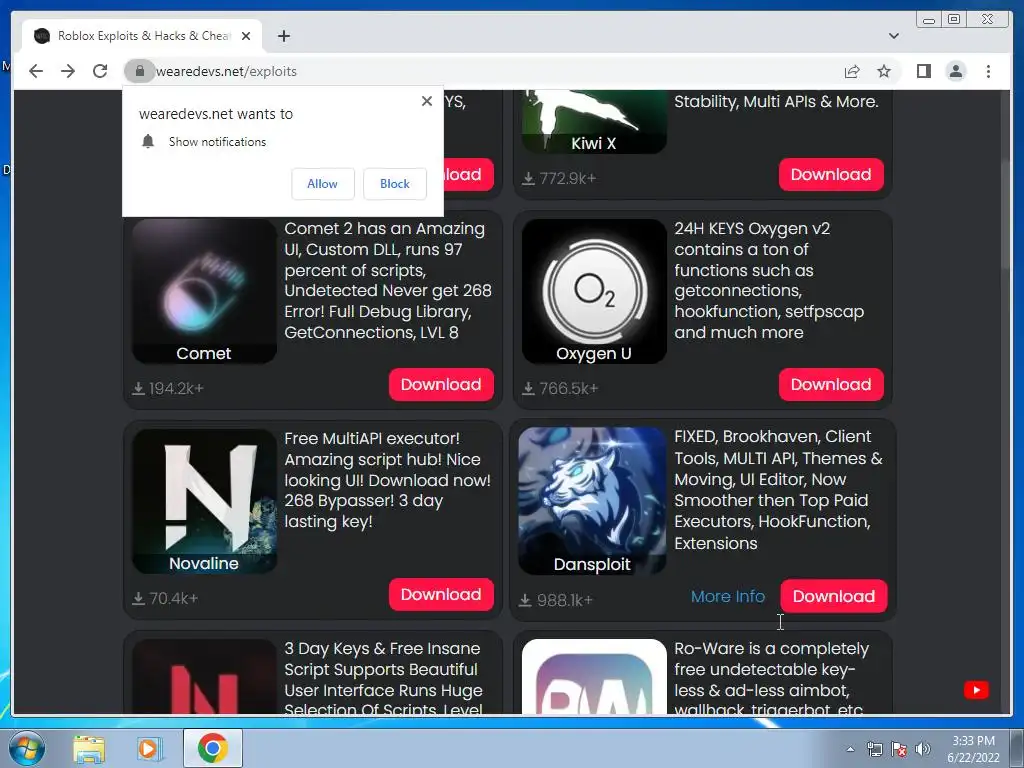The width and height of the screenshot is (1024, 768).
Task: Open Windows Explorer from the taskbar
Action: [x=89, y=748]
